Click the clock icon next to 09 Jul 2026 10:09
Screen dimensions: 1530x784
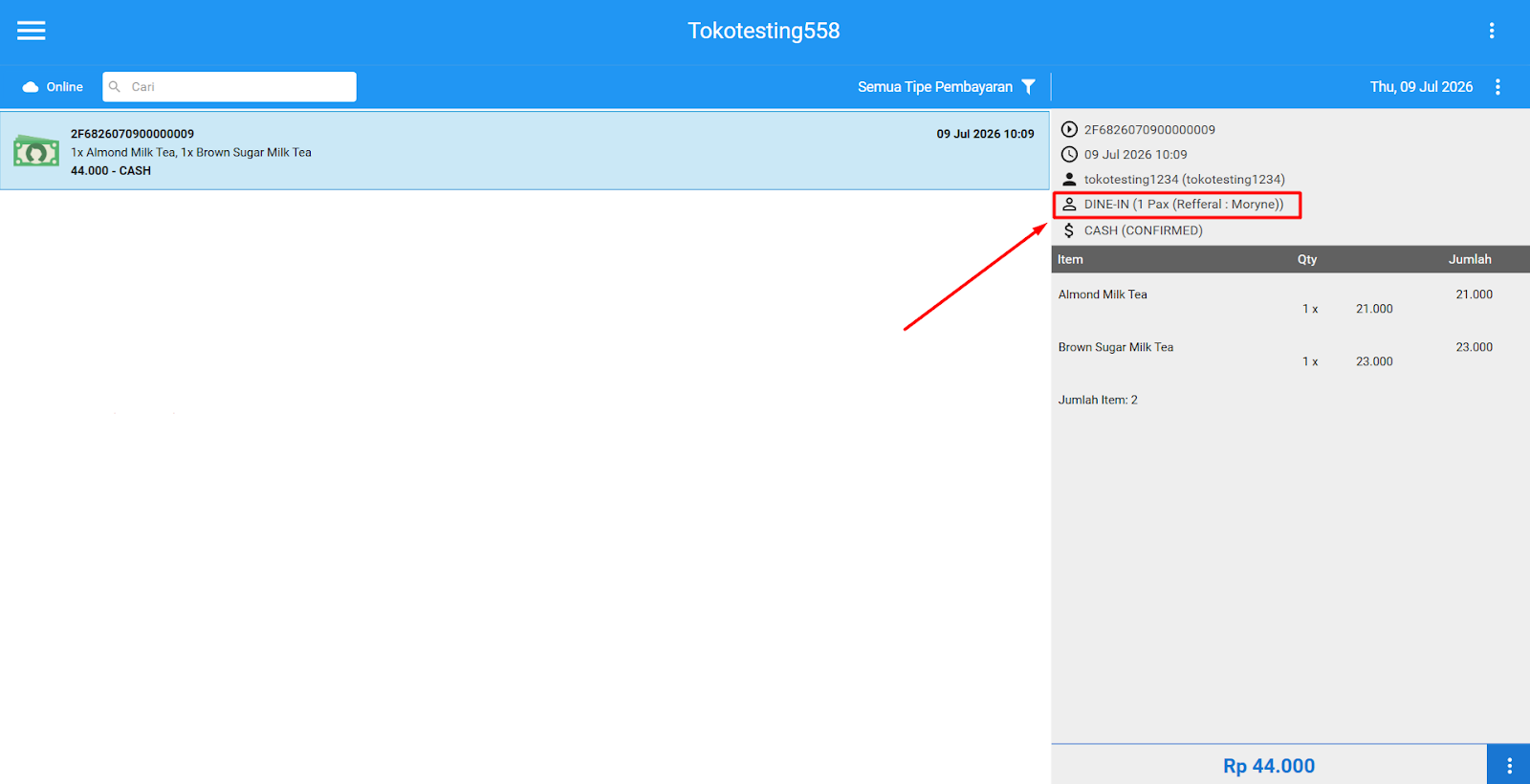[1069, 154]
